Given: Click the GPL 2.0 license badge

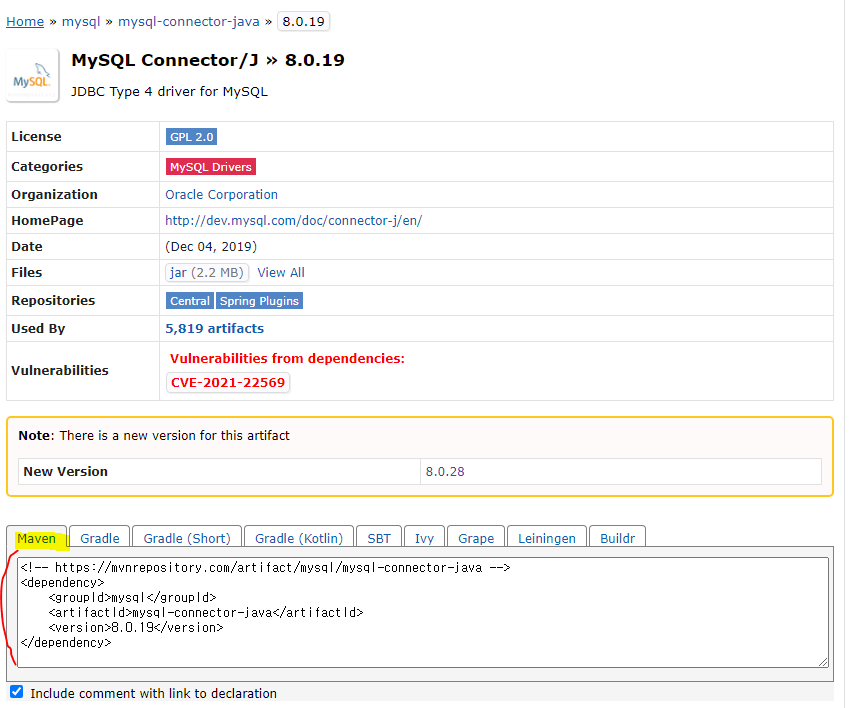Looking at the screenshot, I should click(x=191, y=137).
